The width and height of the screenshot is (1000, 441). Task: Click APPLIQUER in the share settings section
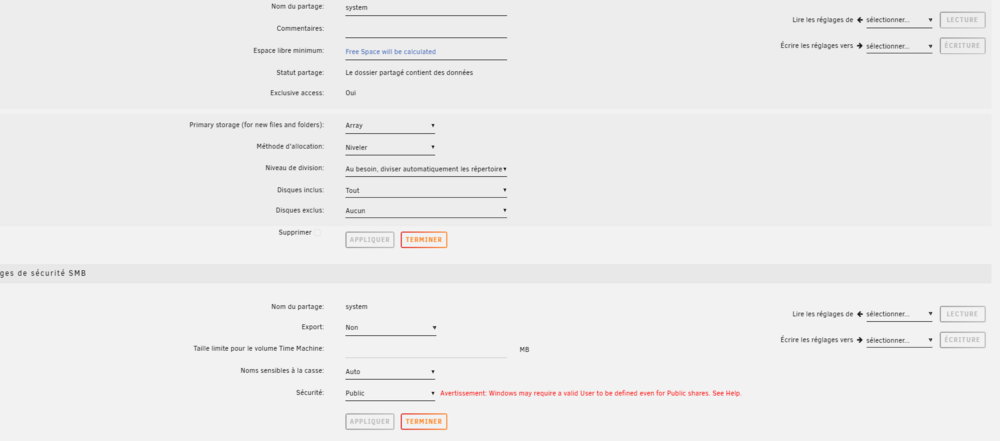[370, 240]
